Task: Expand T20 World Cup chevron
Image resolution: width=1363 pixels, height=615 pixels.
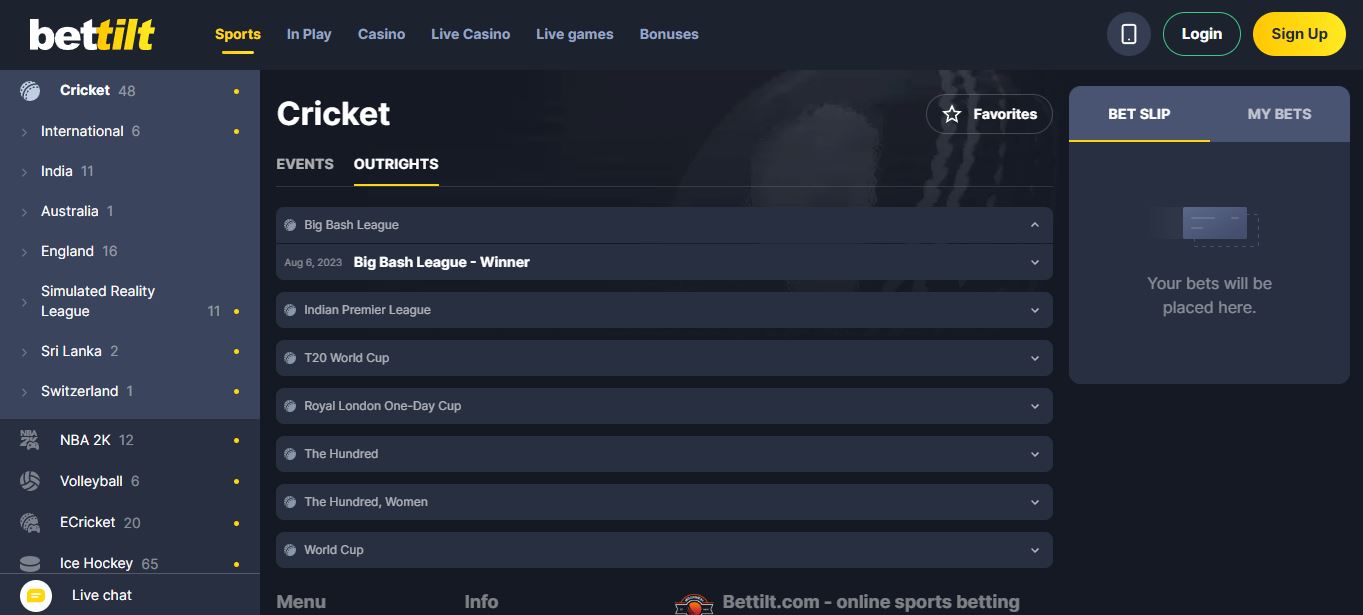Action: tap(1035, 358)
